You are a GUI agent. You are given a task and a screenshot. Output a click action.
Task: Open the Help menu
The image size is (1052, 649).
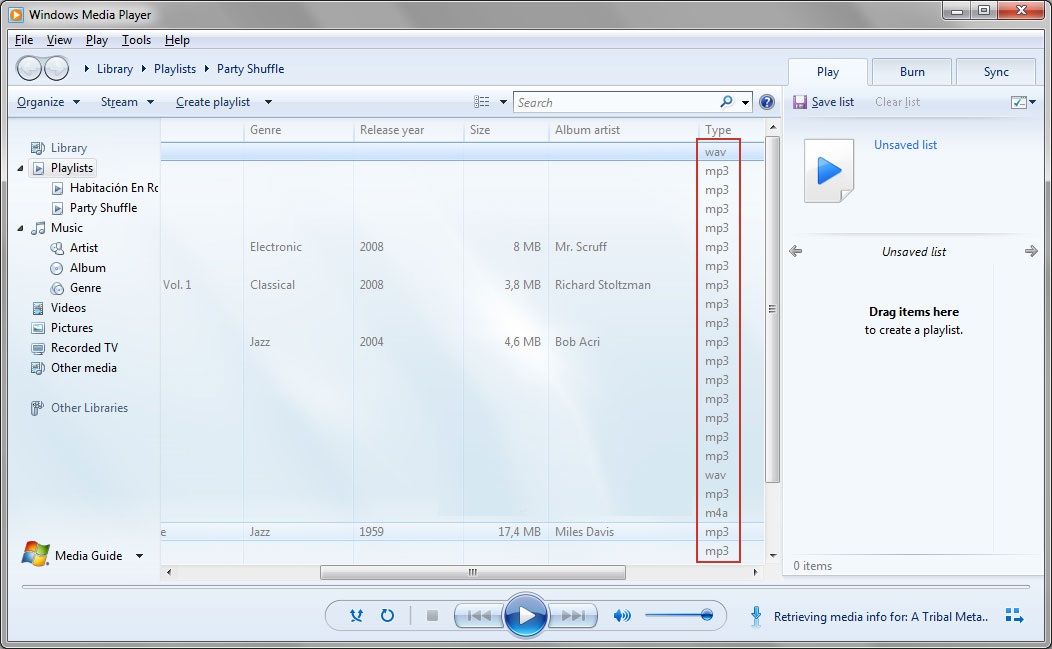coord(177,40)
